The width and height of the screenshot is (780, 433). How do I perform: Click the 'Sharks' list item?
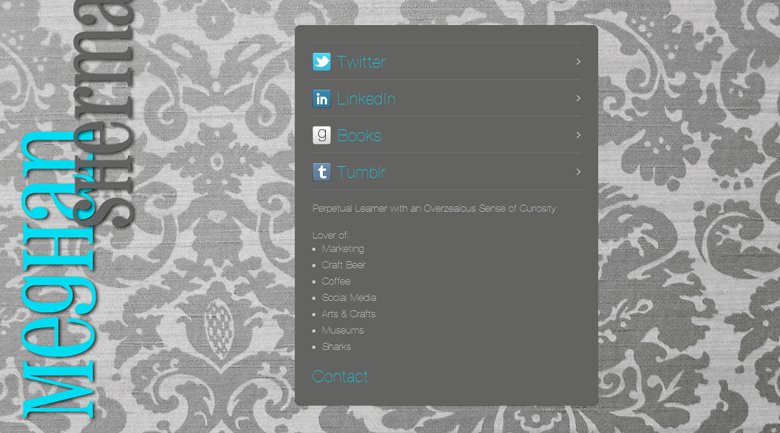point(336,347)
